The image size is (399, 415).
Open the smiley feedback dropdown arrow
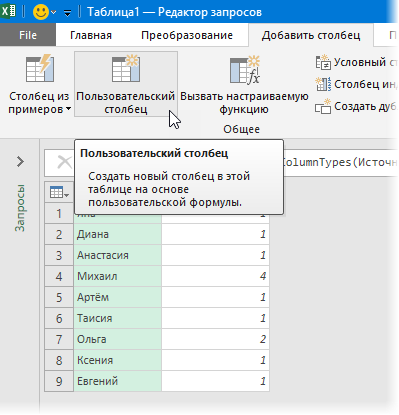(x=54, y=13)
